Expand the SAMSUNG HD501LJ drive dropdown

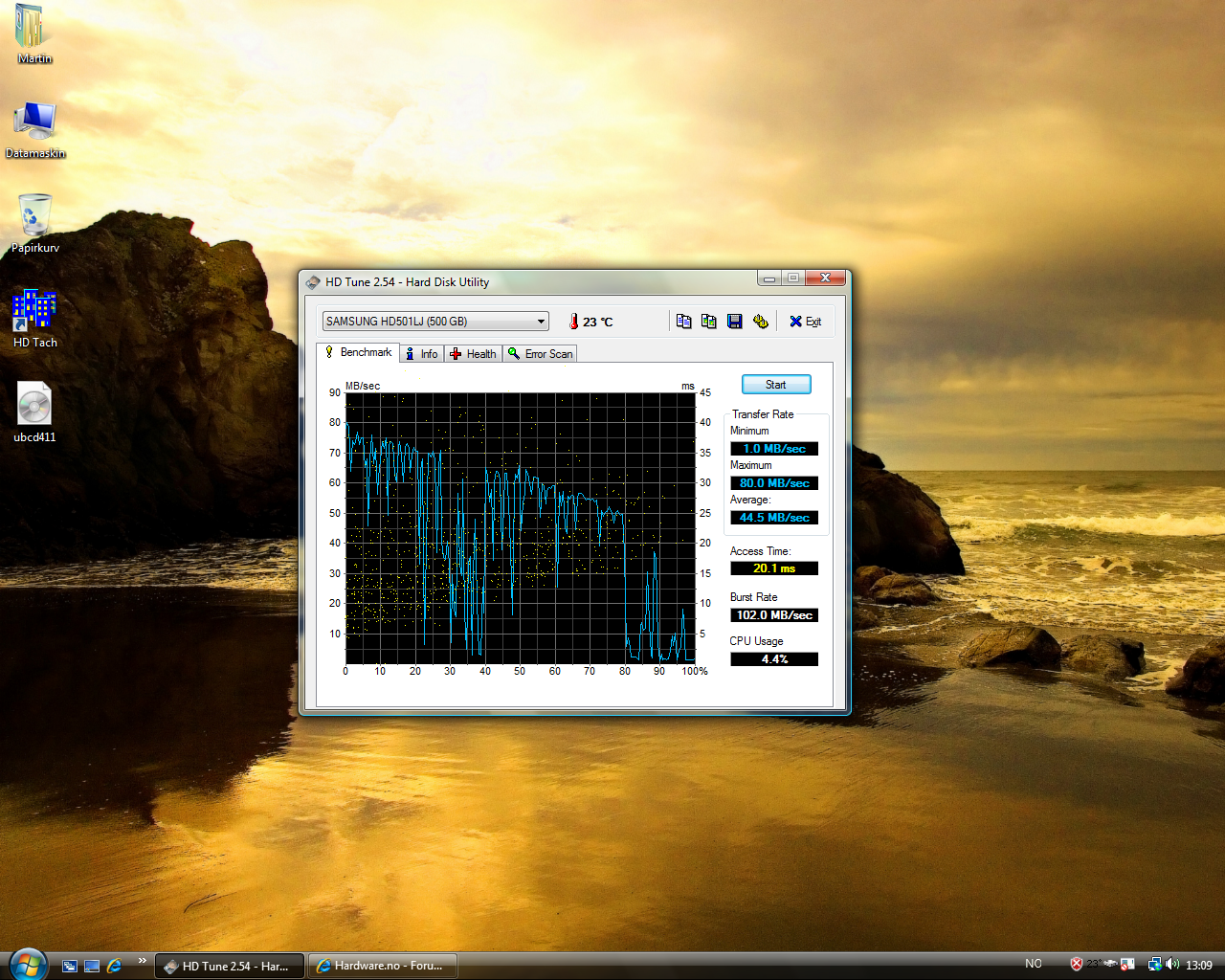coord(541,322)
